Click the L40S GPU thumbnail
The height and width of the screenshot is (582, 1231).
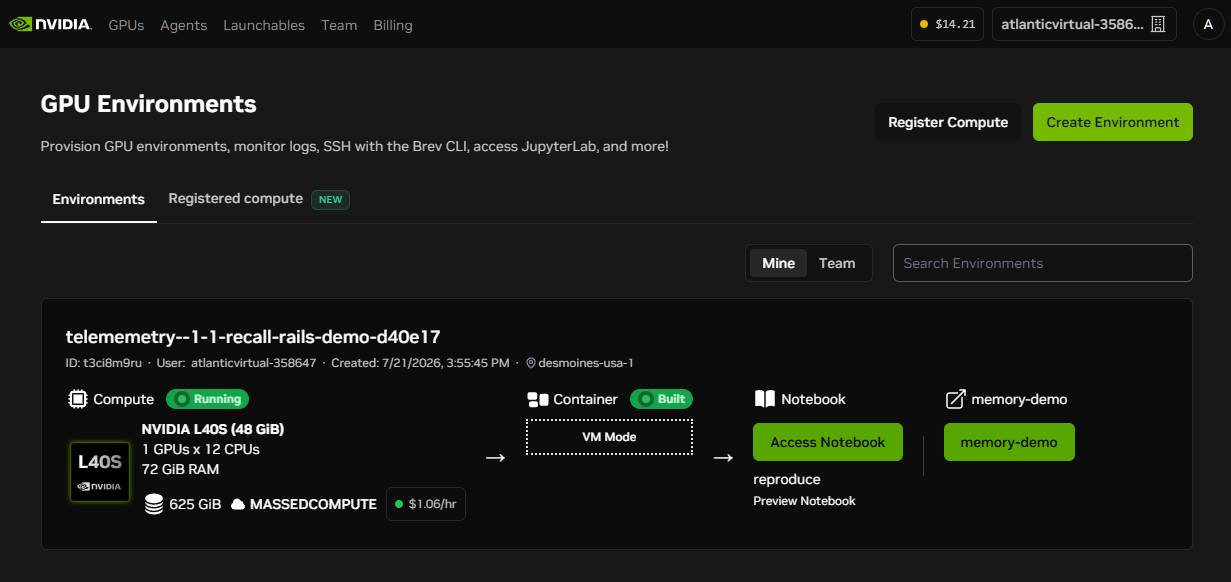100,470
